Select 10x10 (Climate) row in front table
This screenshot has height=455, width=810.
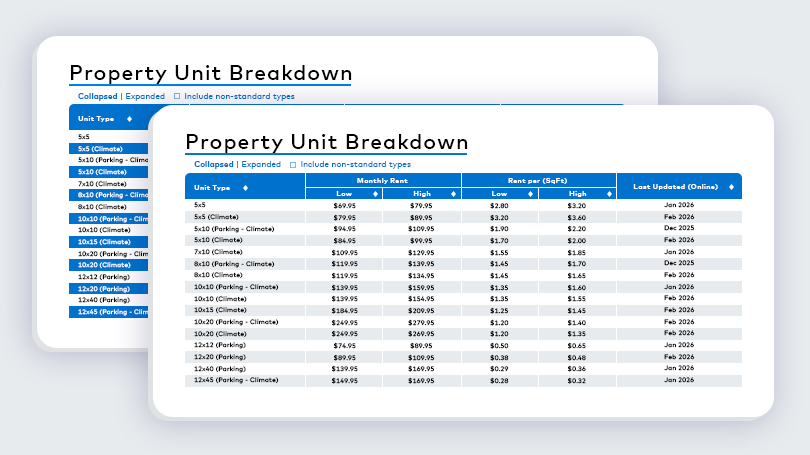pos(463,299)
